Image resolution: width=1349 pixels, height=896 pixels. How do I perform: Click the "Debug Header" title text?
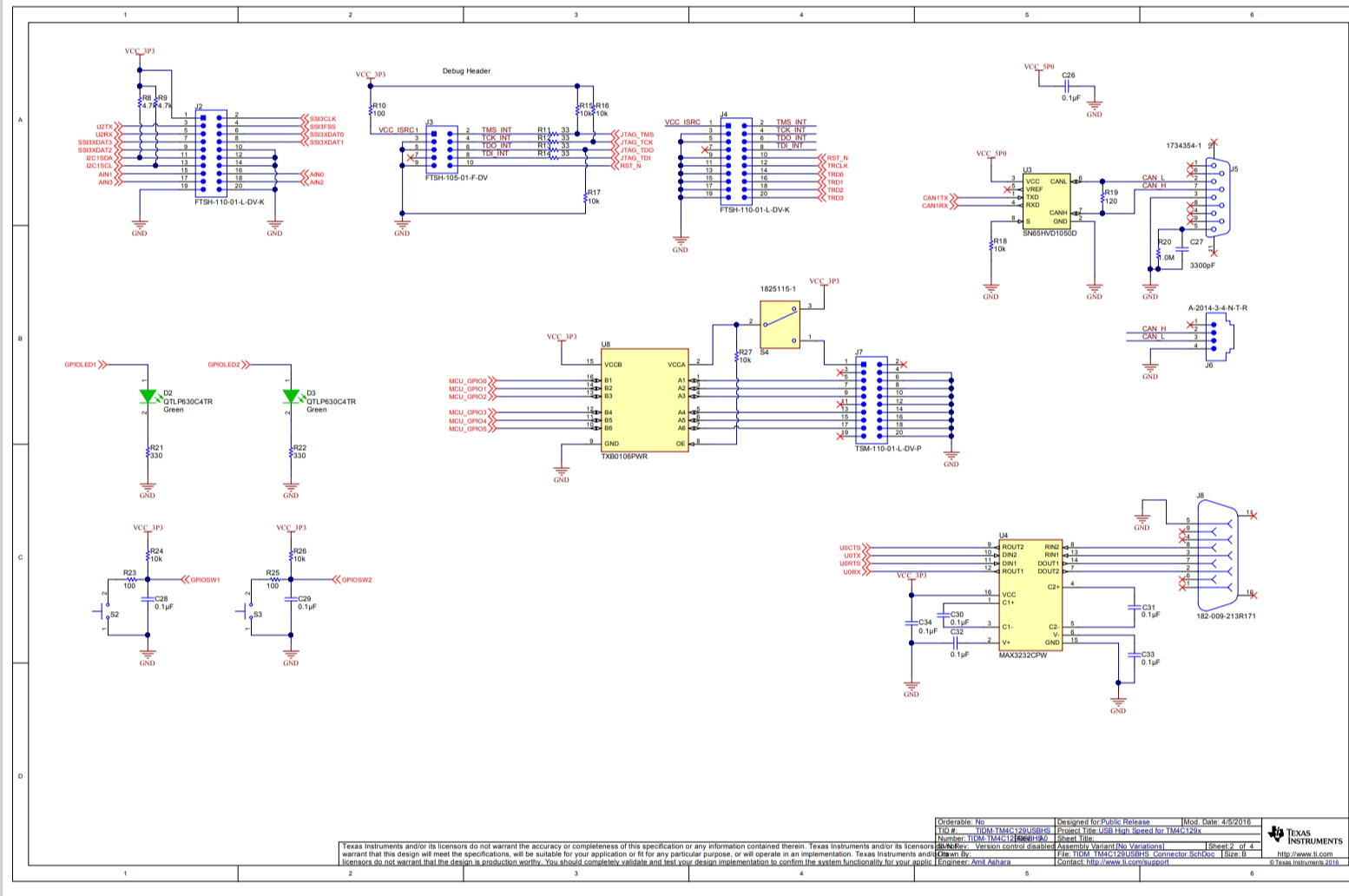pyautogui.click(x=466, y=71)
